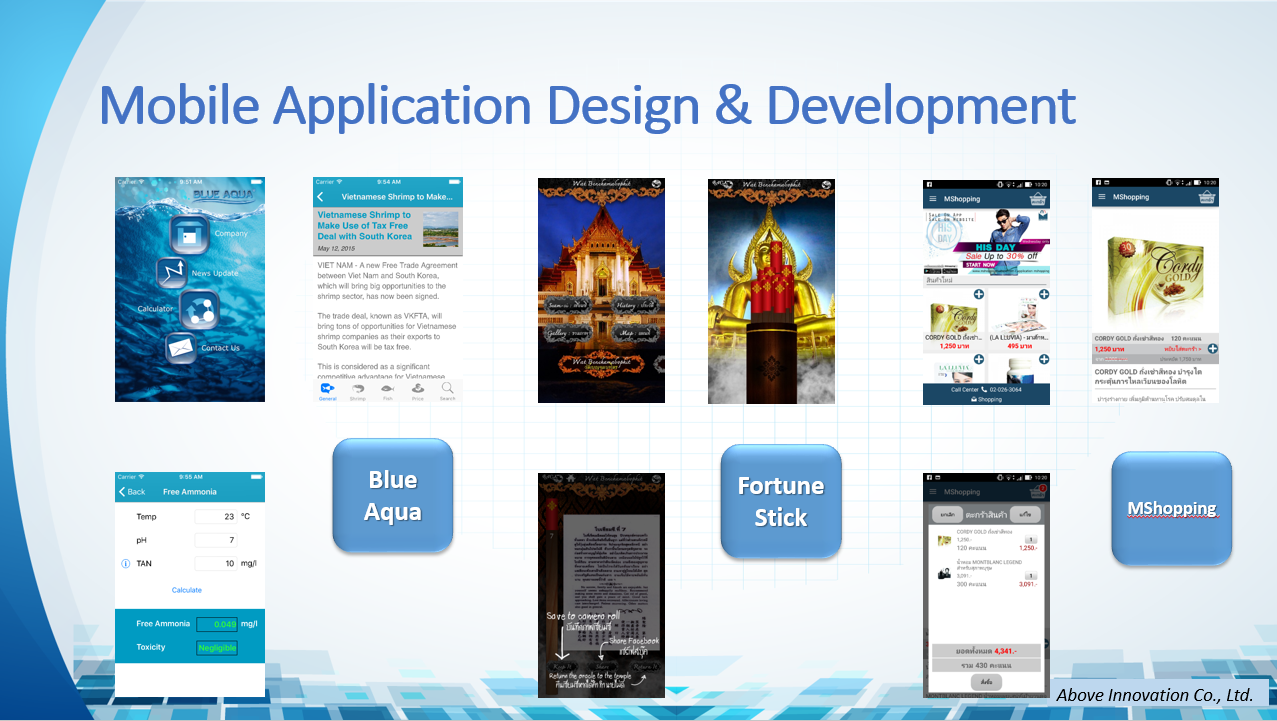Open the Search tab
1277x721 pixels.
(x=447, y=391)
